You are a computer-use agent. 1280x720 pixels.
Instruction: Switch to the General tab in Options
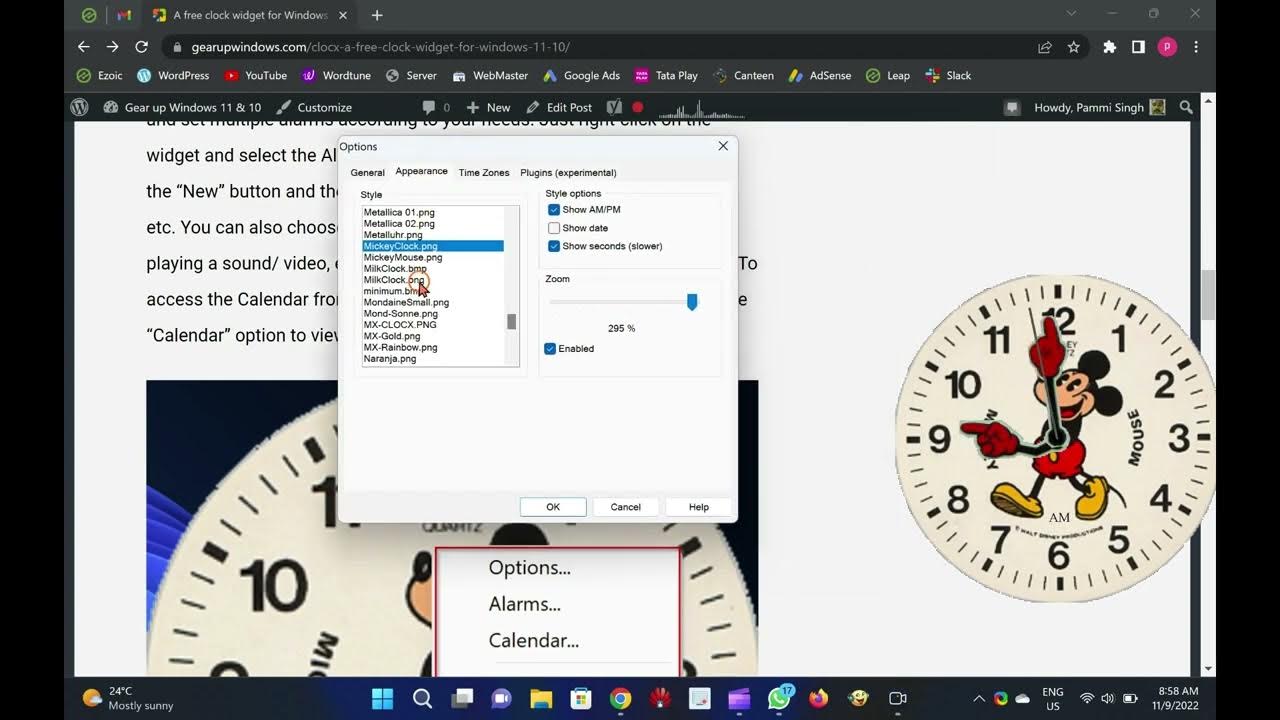pyautogui.click(x=367, y=172)
